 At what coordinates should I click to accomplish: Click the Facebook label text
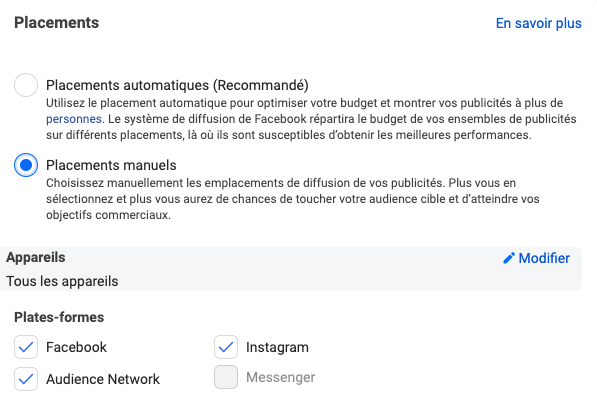click(77, 347)
